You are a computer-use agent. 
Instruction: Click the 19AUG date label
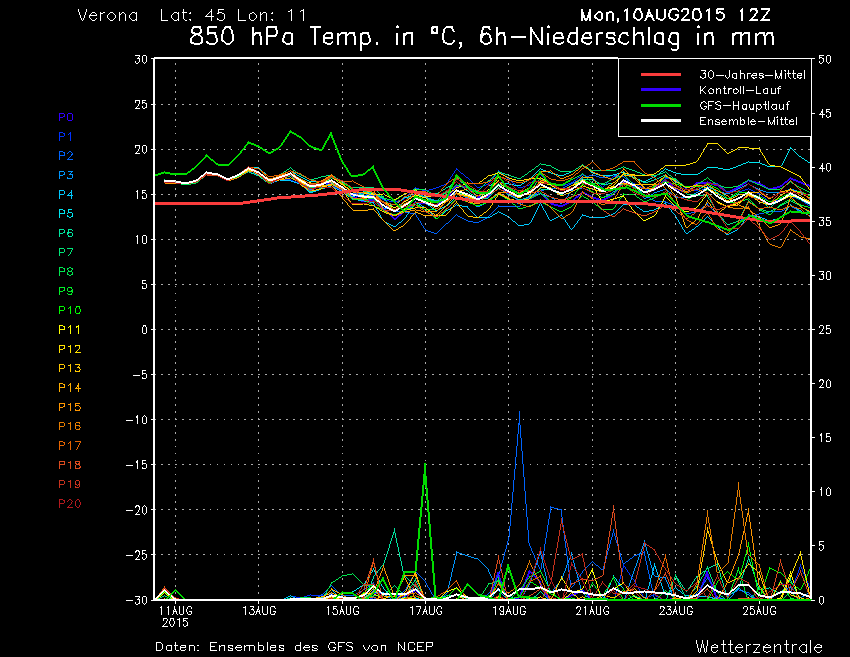click(x=510, y=611)
